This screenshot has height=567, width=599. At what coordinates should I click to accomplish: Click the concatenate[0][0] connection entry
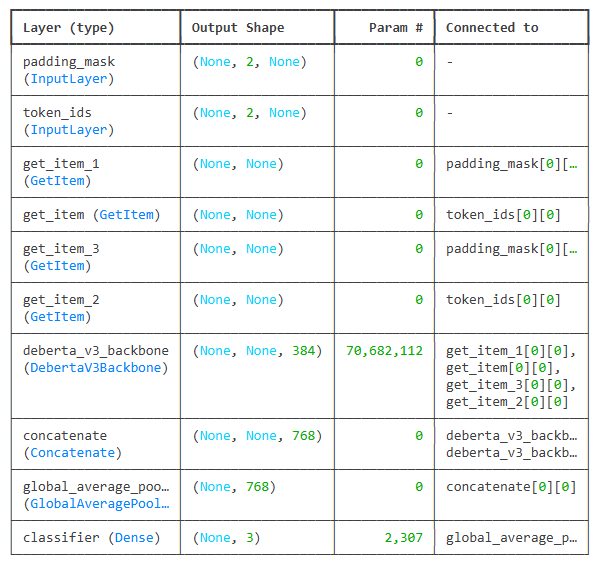[x=511, y=487]
